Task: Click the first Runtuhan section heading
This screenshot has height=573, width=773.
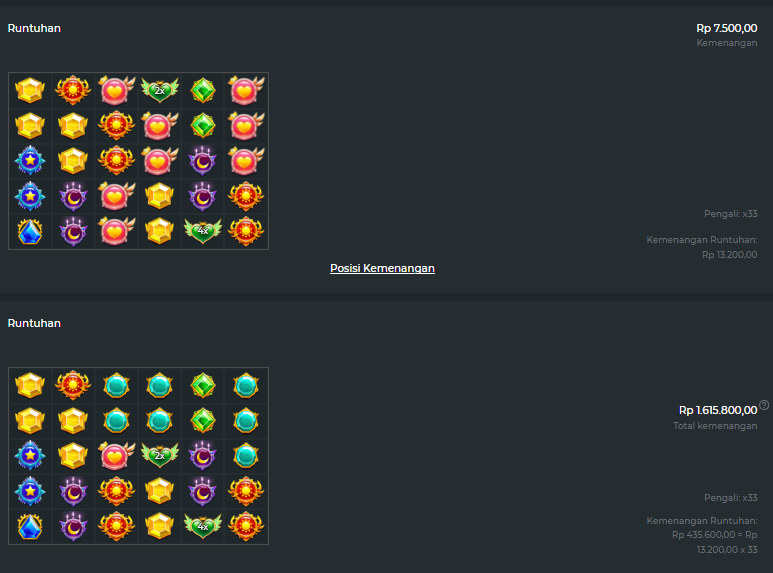Action: [34, 28]
